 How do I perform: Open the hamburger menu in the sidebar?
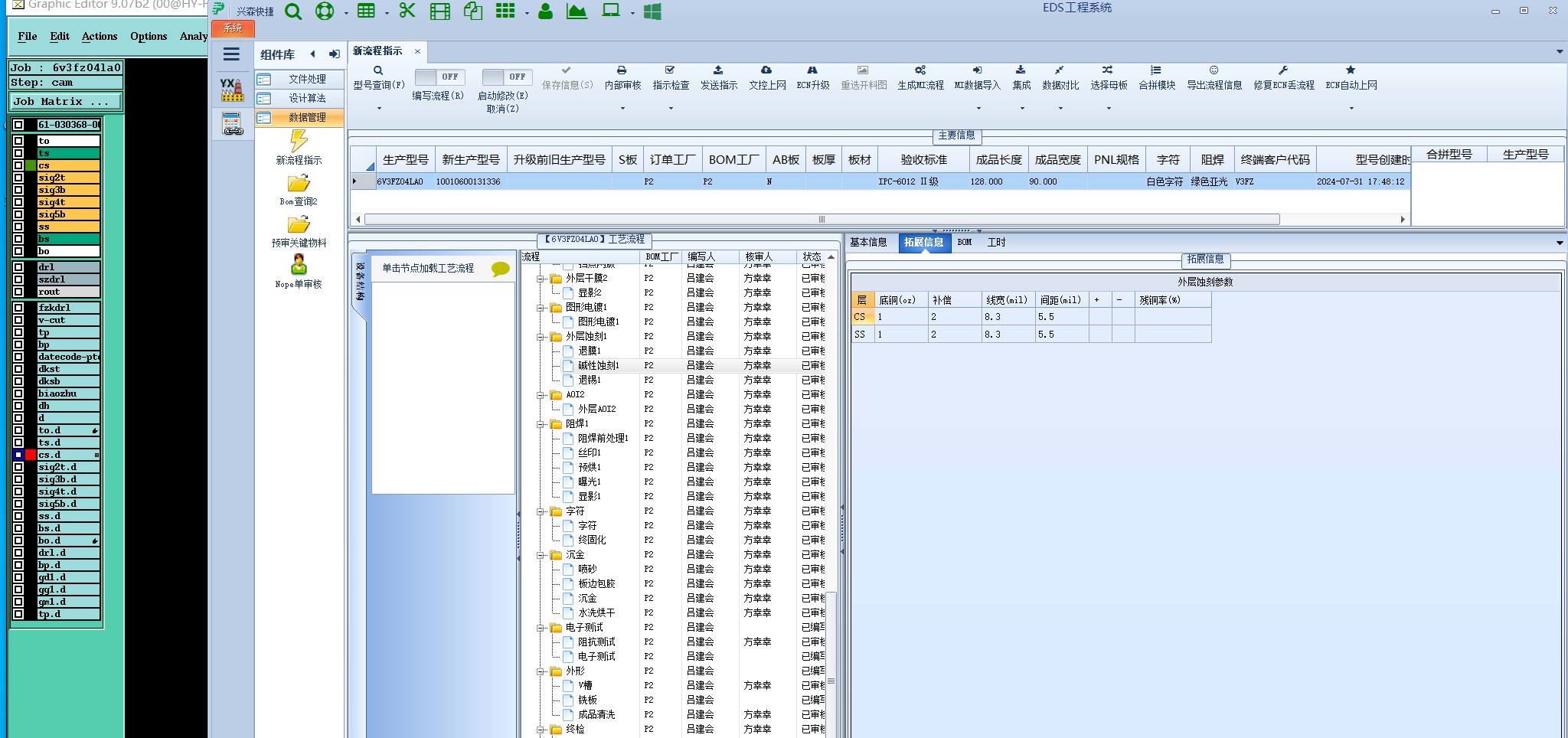pyautogui.click(x=231, y=54)
